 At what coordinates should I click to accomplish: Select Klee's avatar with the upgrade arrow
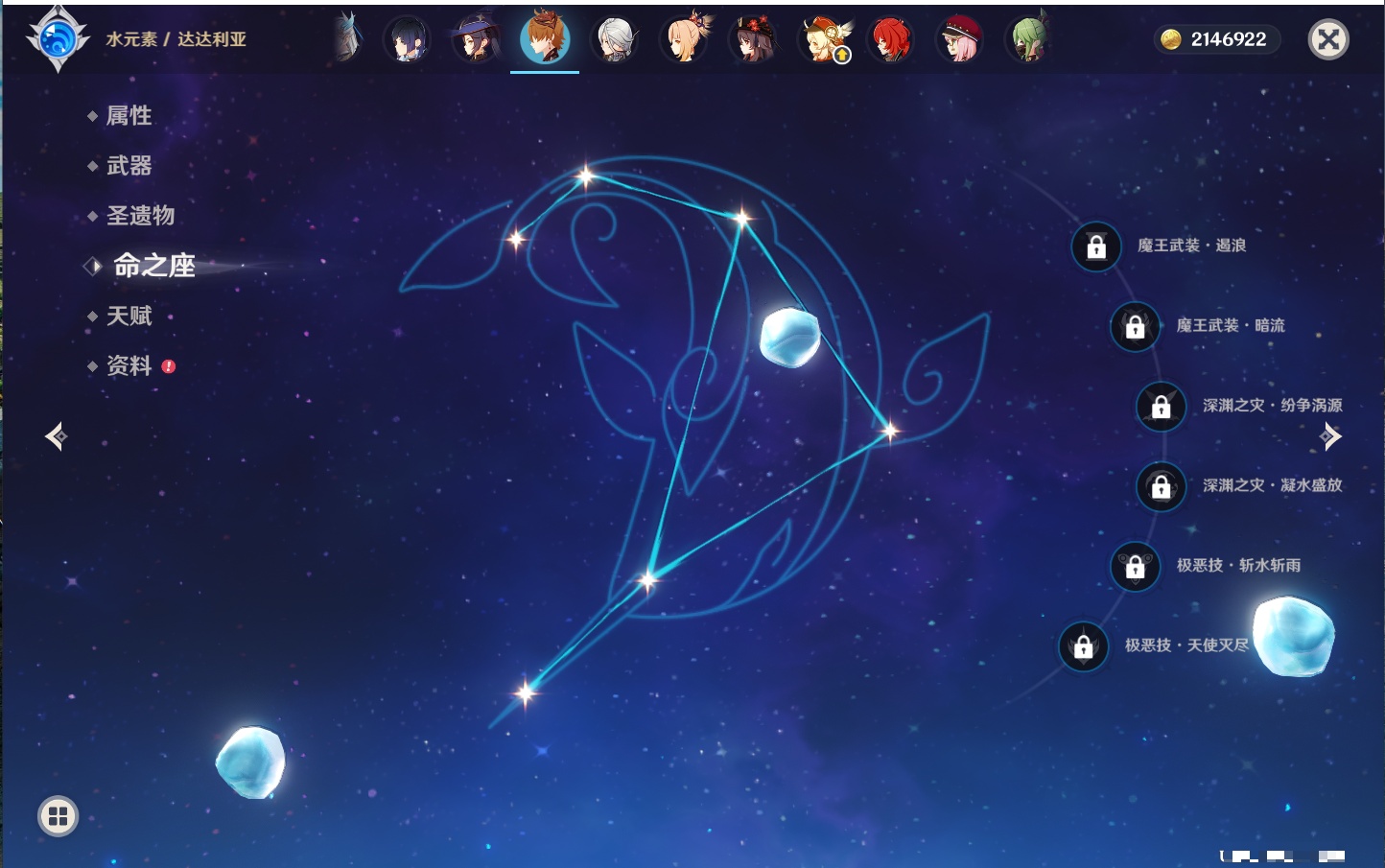tap(823, 40)
